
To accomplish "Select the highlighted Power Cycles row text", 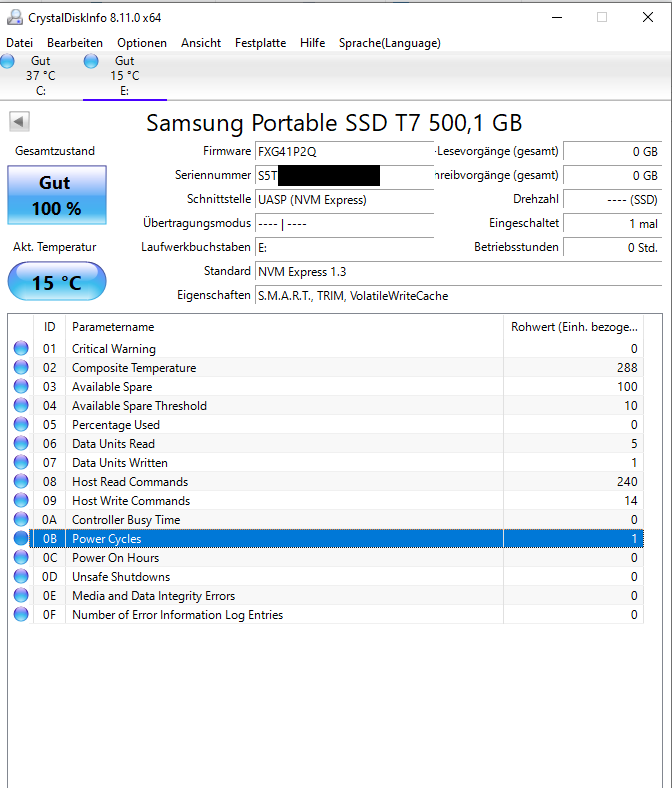I will pyautogui.click(x=107, y=539).
